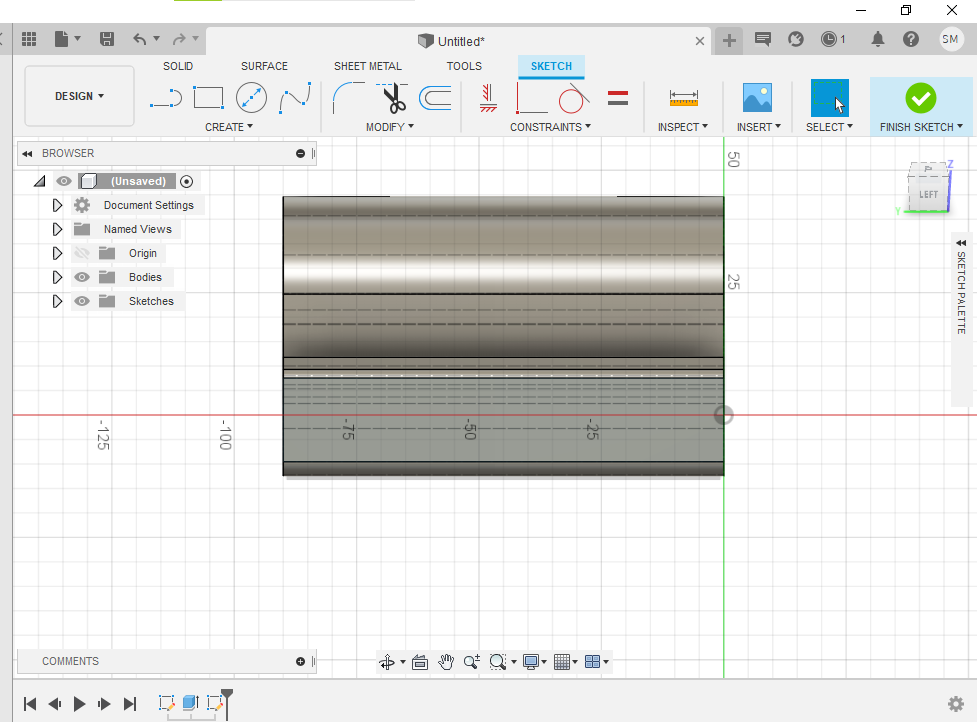
Task: Activate the Select window tool
Action: tap(829, 98)
